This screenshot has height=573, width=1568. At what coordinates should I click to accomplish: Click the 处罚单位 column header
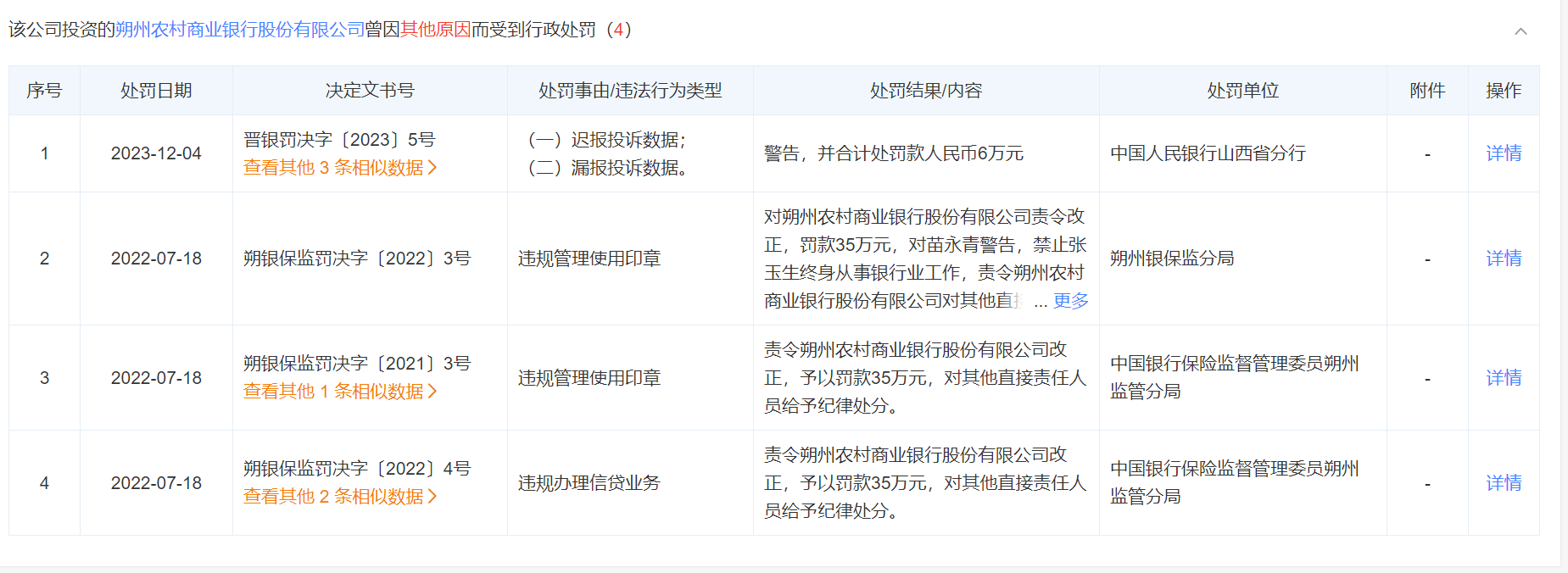[1242, 91]
